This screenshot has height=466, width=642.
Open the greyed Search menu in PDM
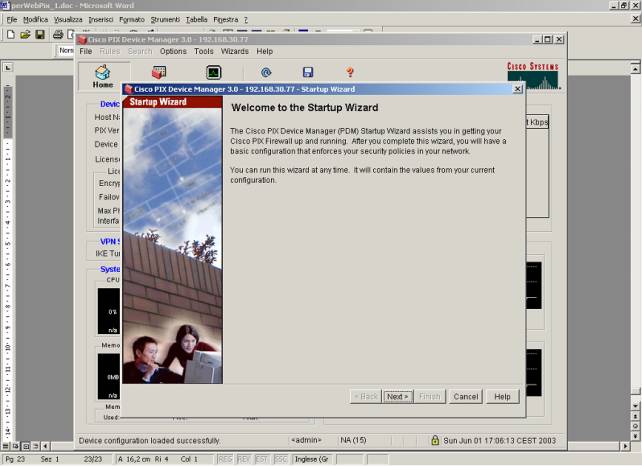click(140, 51)
